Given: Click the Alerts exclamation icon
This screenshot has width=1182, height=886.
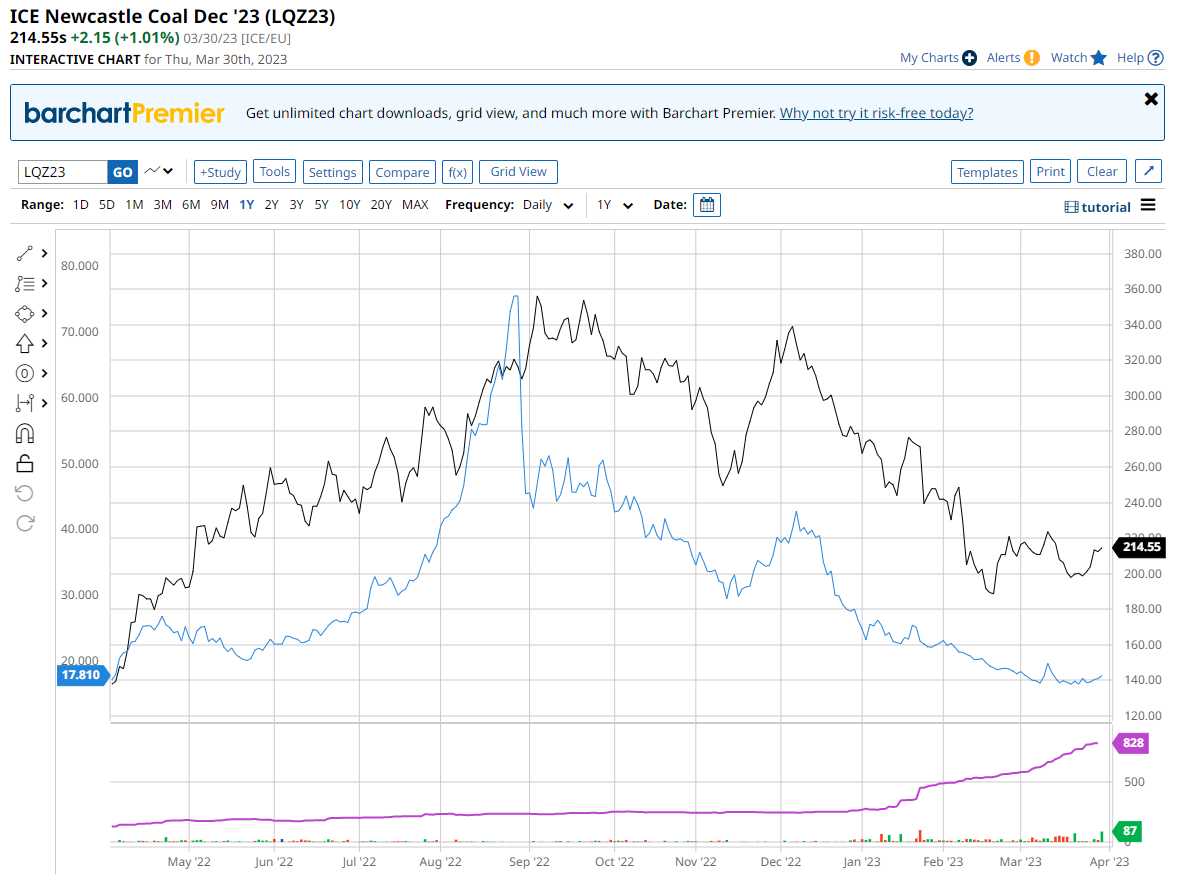Looking at the screenshot, I should (x=1031, y=58).
